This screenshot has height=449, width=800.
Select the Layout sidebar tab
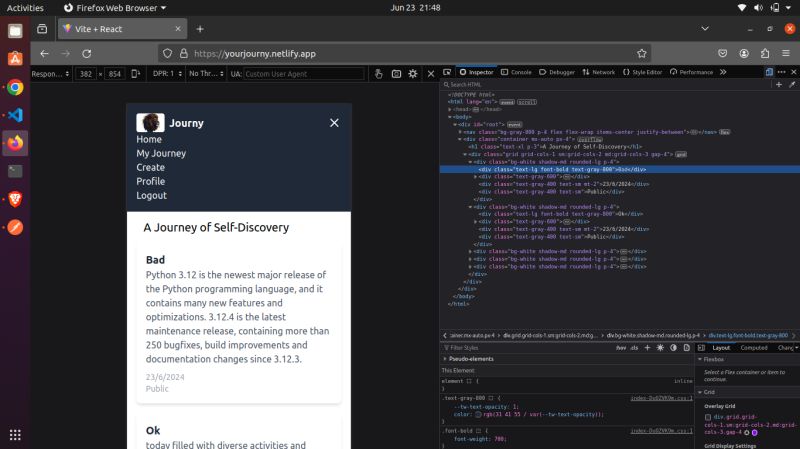[x=721, y=347]
